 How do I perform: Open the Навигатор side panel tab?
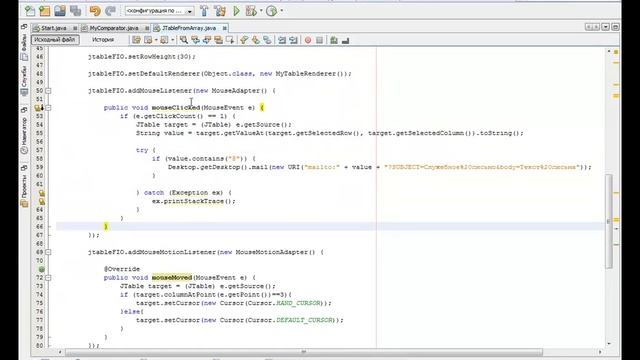point(24,135)
